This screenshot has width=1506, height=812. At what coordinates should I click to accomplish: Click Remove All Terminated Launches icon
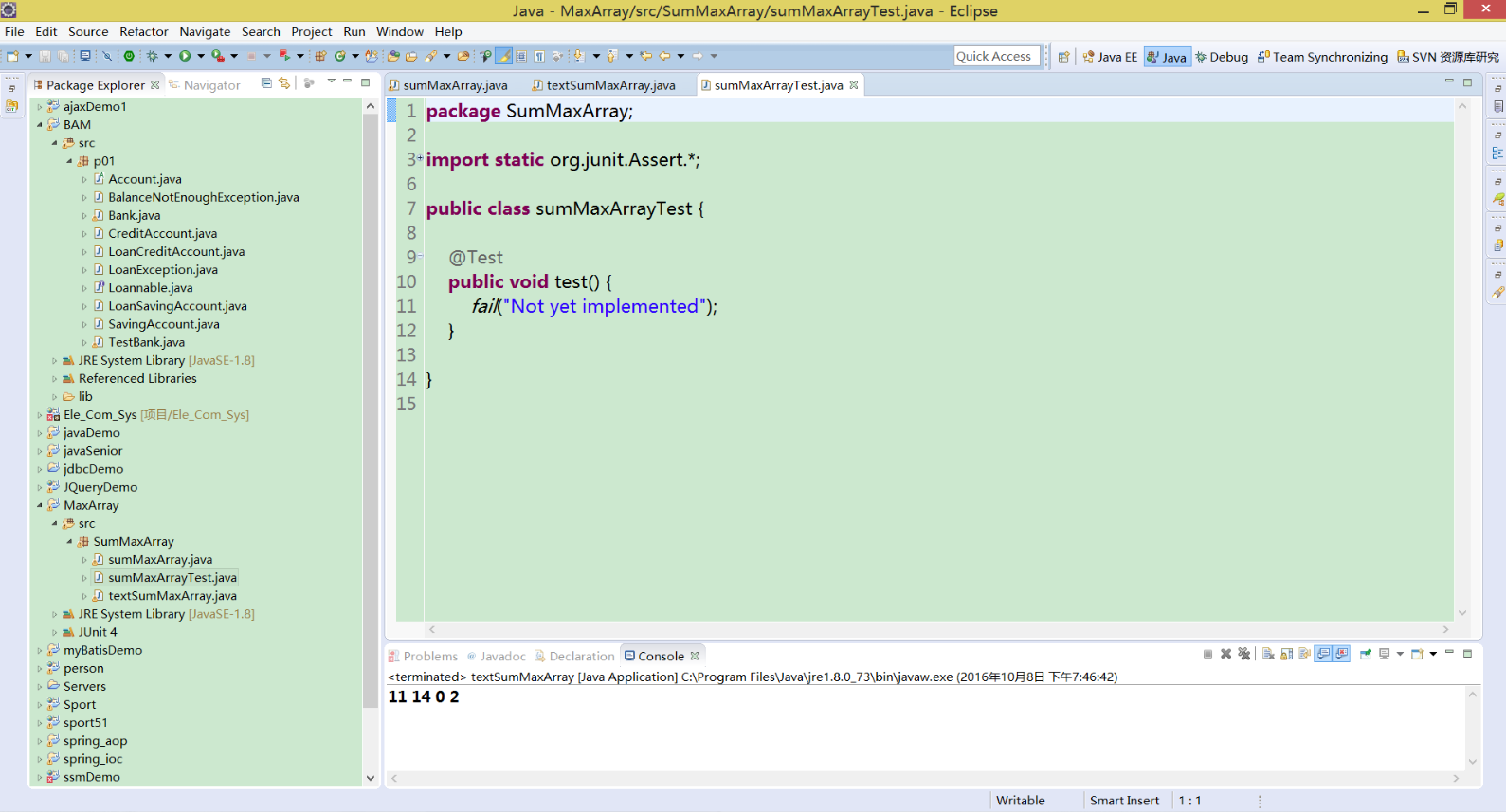pos(1244,655)
